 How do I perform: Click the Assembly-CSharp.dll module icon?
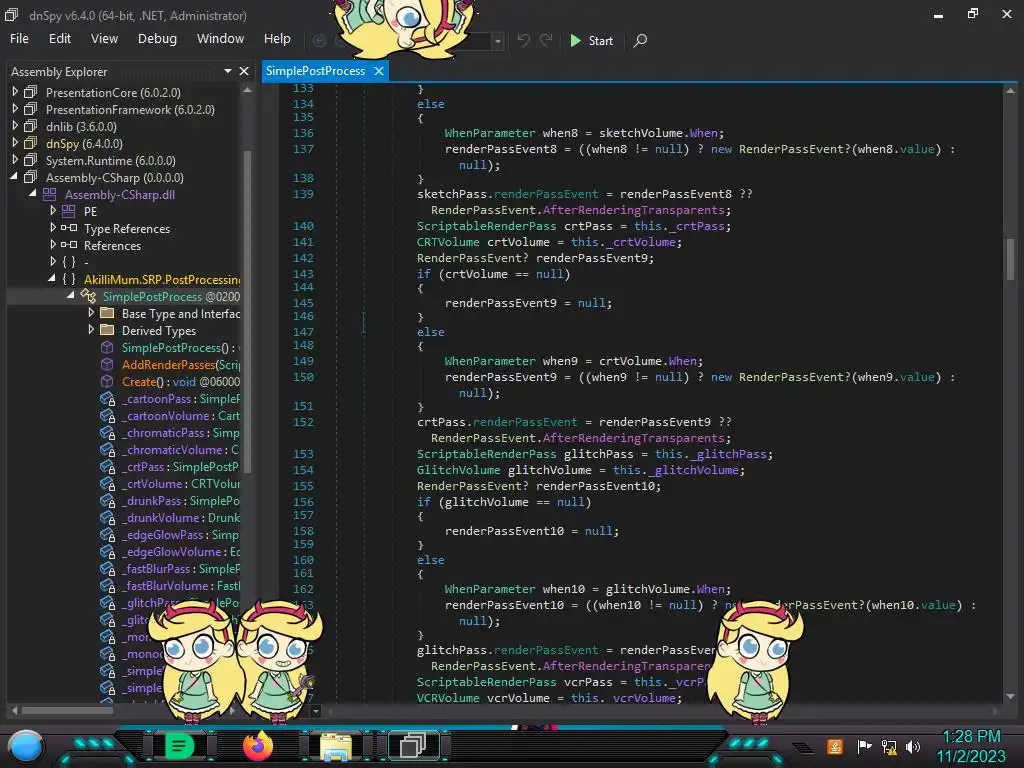(50, 194)
